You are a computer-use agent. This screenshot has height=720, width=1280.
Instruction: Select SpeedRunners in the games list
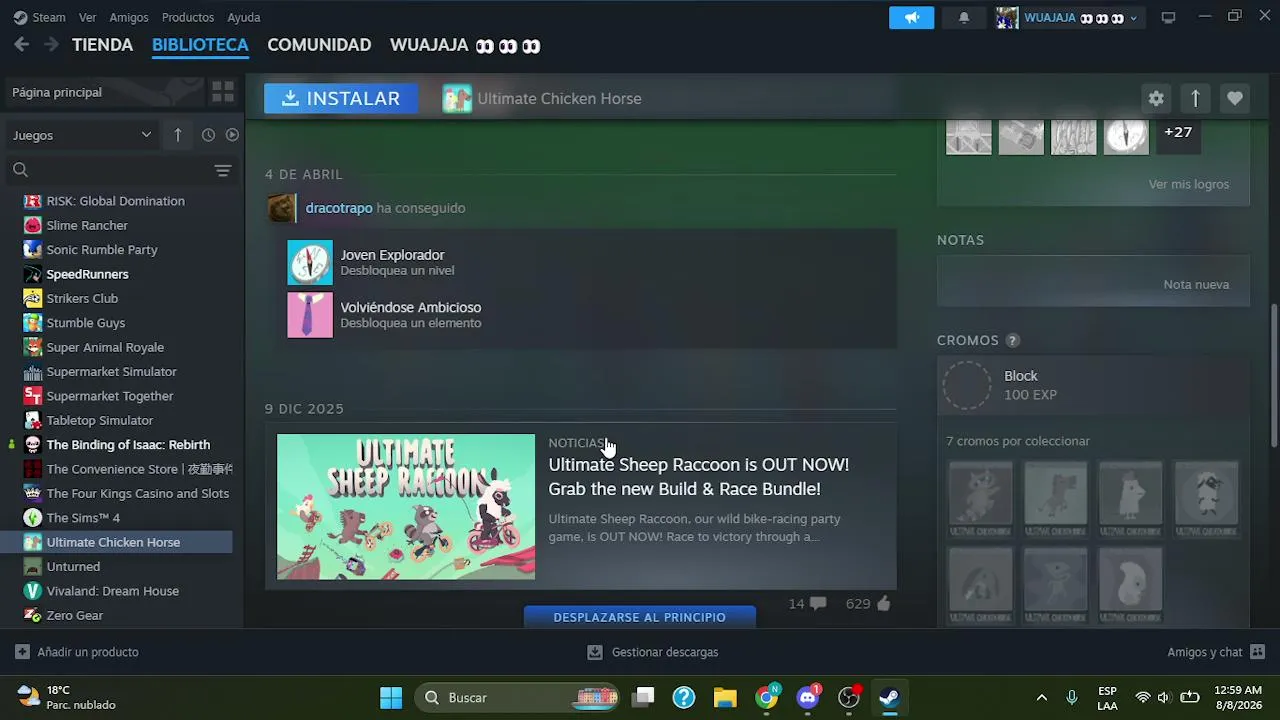pos(87,274)
